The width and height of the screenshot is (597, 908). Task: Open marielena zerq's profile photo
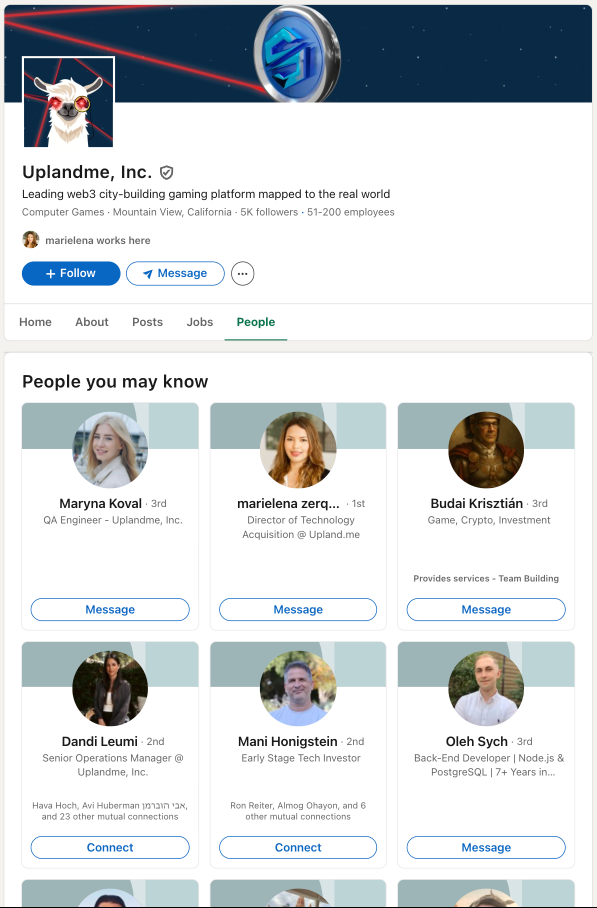click(298, 450)
